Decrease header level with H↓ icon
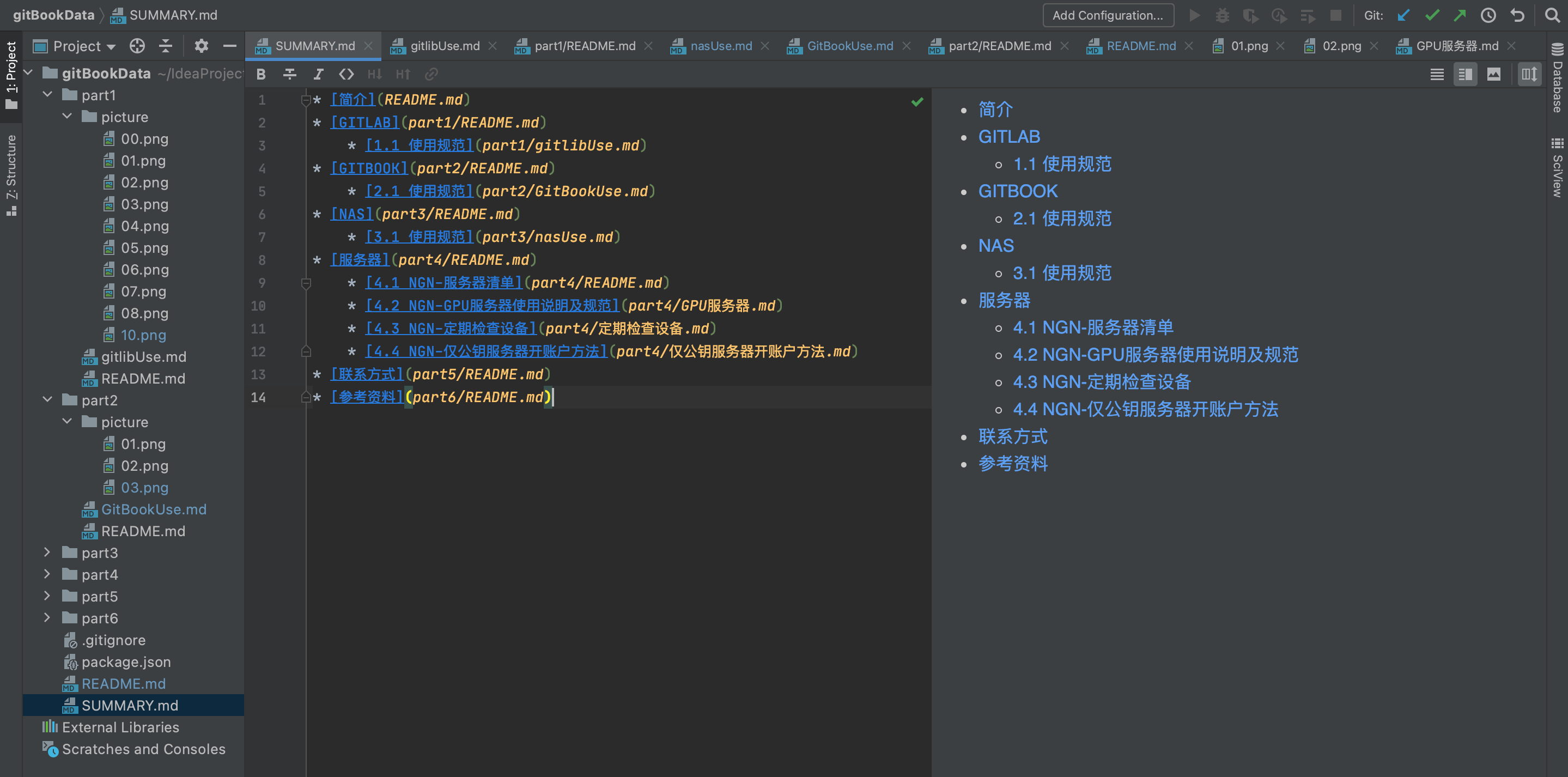This screenshot has height=777, width=1568. [374, 74]
